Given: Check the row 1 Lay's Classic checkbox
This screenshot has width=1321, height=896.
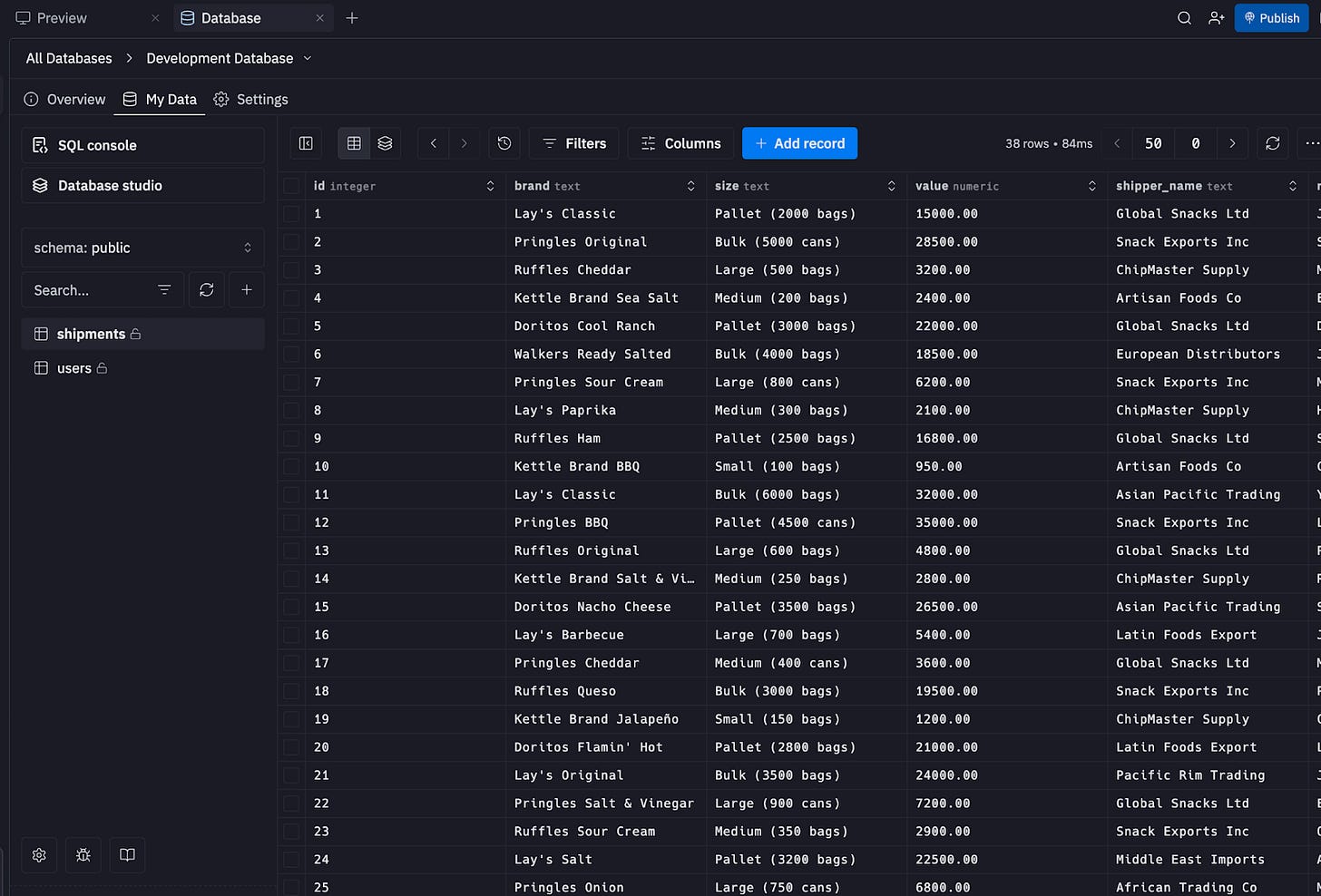Looking at the screenshot, I should (291, 214).
